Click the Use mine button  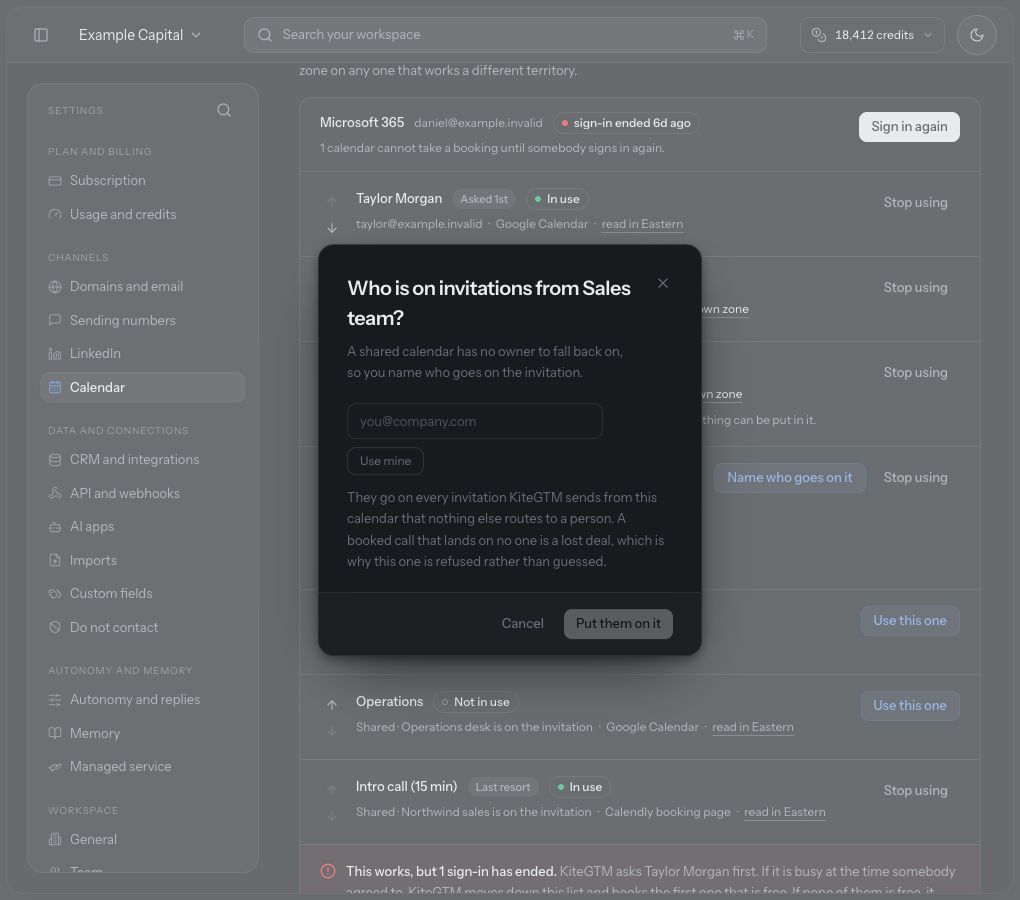pyautogui.click(x=385, y=461)
